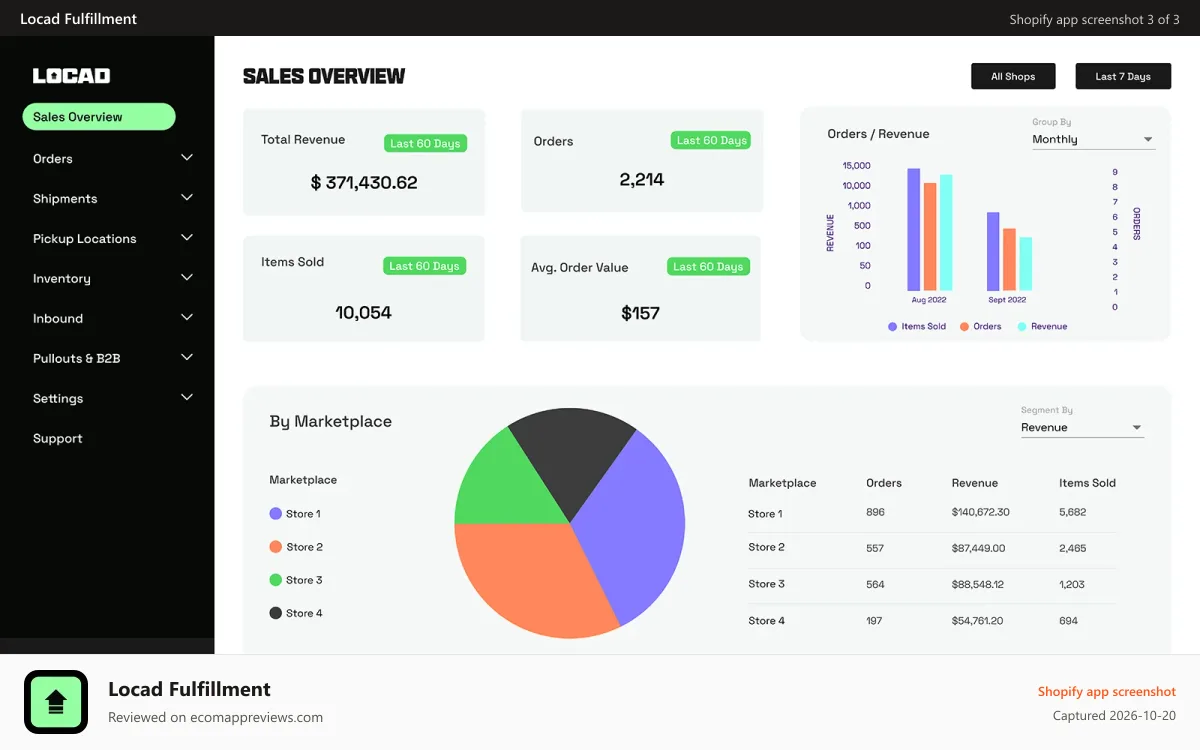
Task: Open the Settings sidebar item
Action: click(x=58, y=398)
